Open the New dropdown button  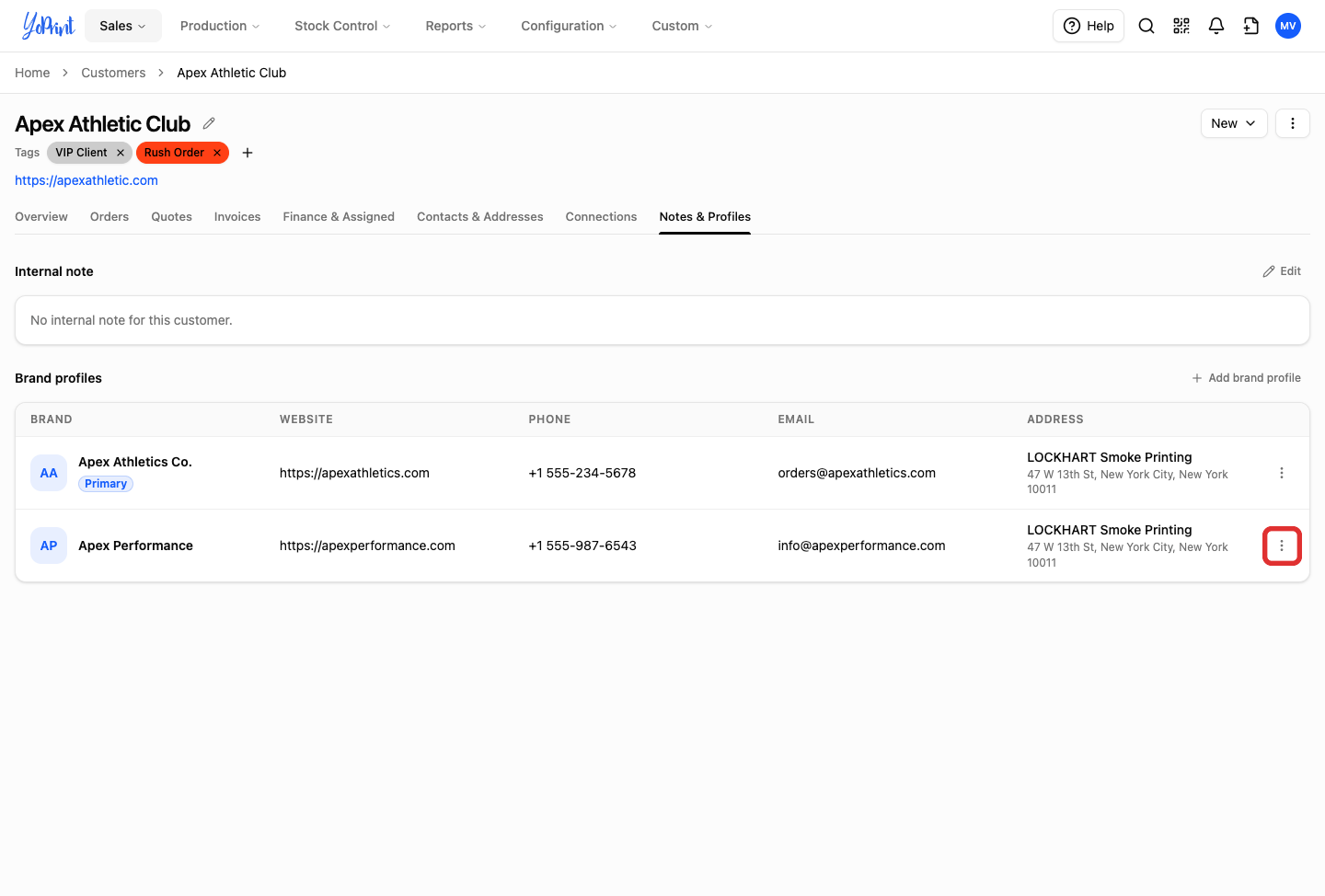click(x=1234, y=123)
